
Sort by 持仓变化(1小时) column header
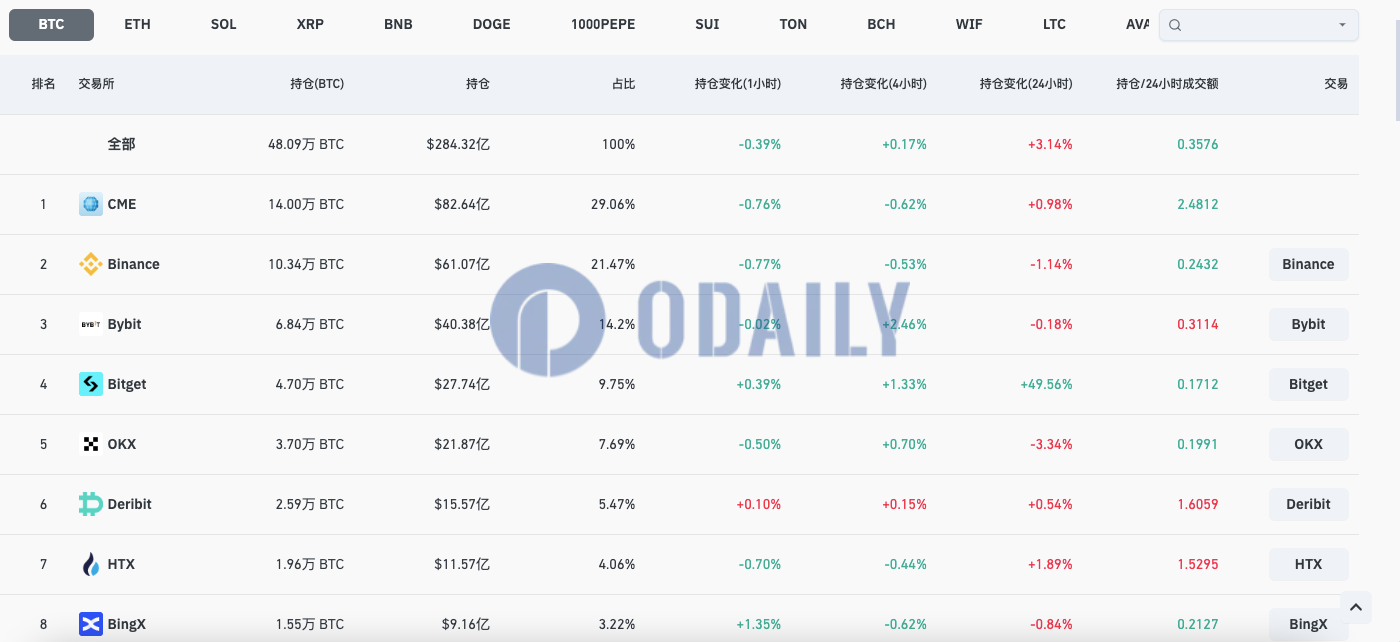pyautogui.click(x=738, y=84)
